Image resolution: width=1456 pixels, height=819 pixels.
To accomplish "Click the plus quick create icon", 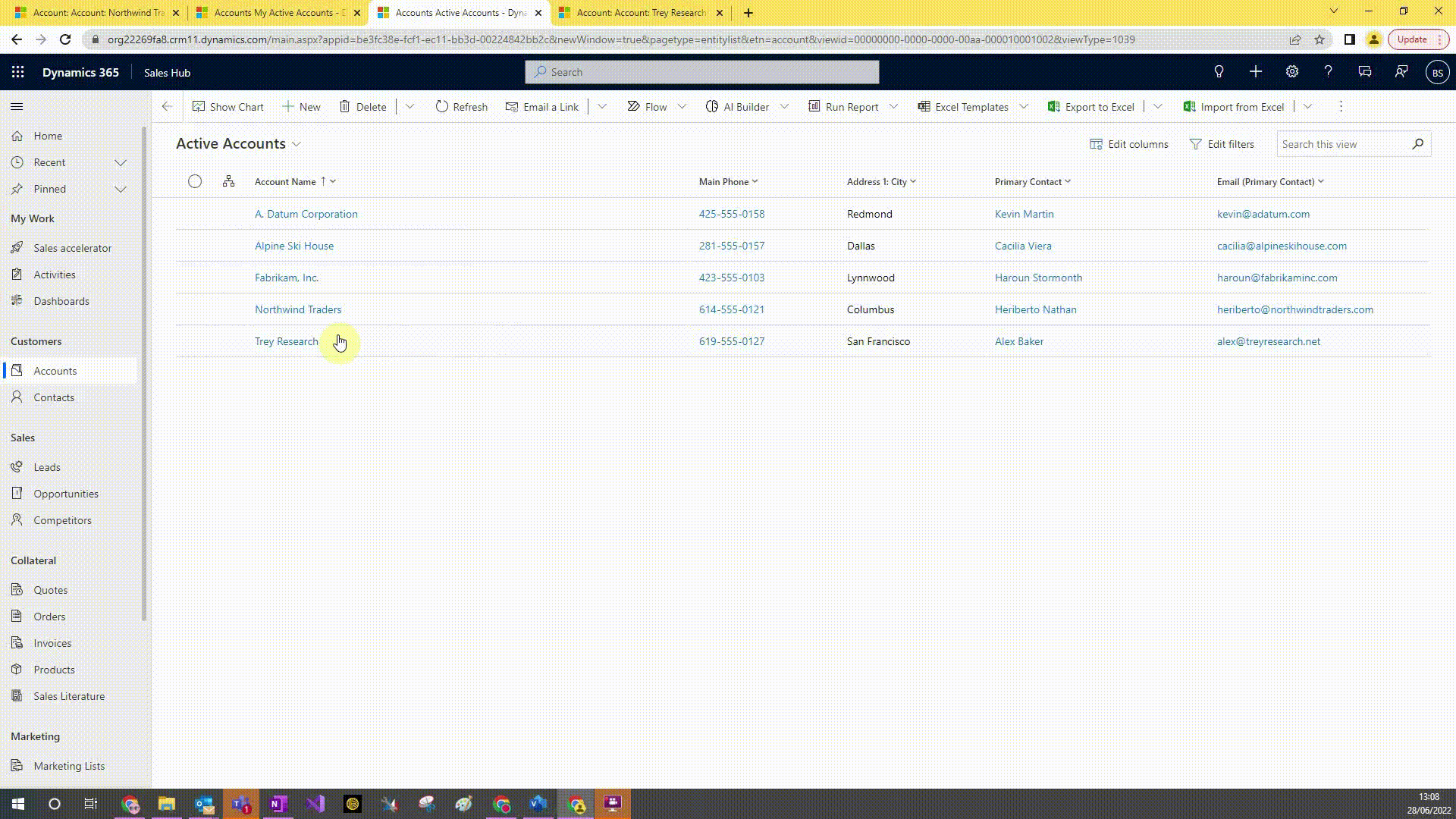I will pyautogui.click(x=1255, y=72).
